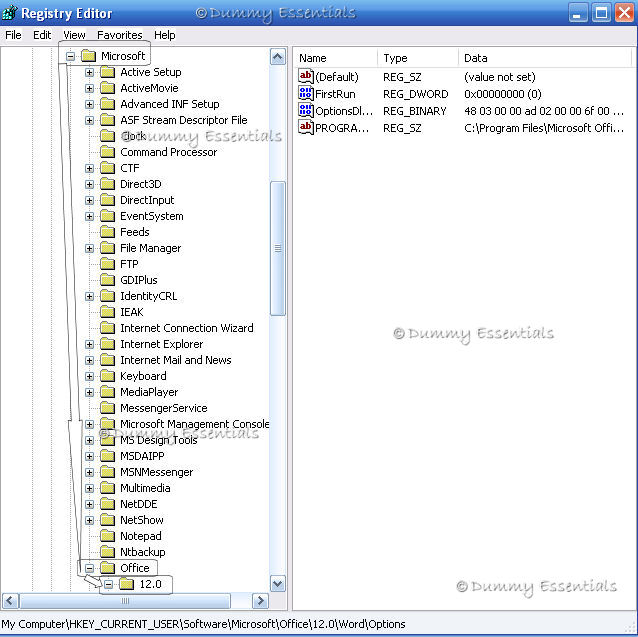The image size is (638, 637).
Task: Click the Registry Editor title bar icon
Action: coord(10,13)
